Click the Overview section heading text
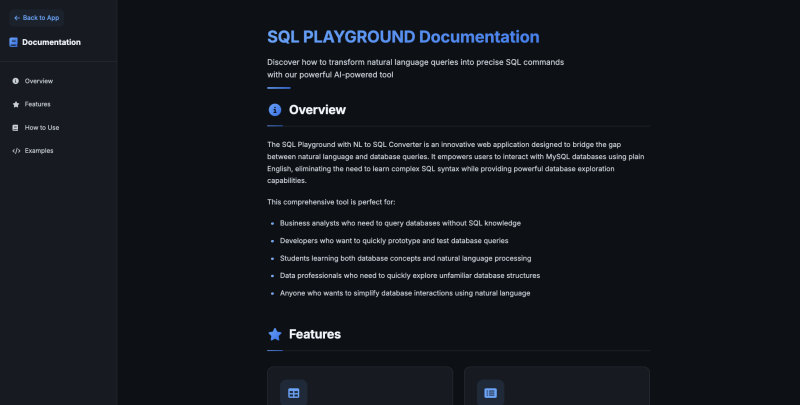 click(x=317, y=110)
